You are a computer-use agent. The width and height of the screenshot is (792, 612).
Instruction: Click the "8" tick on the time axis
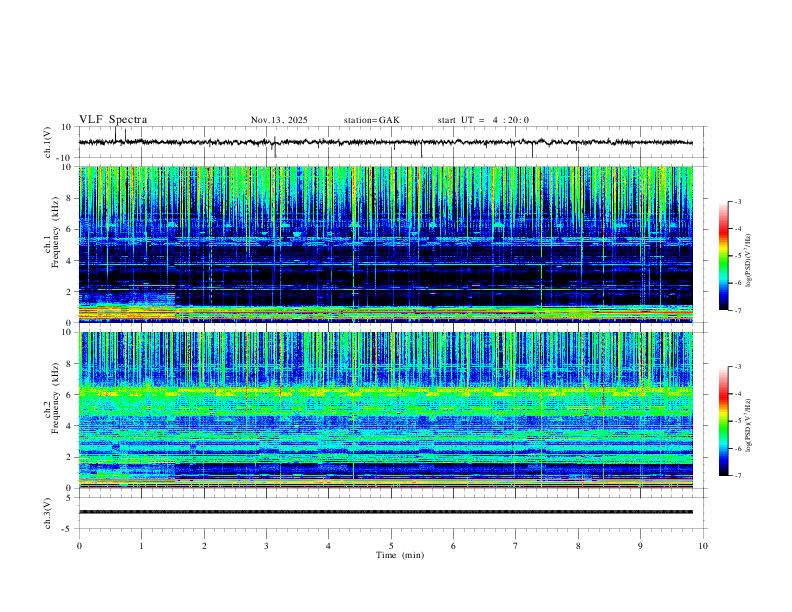pos(578,546)
